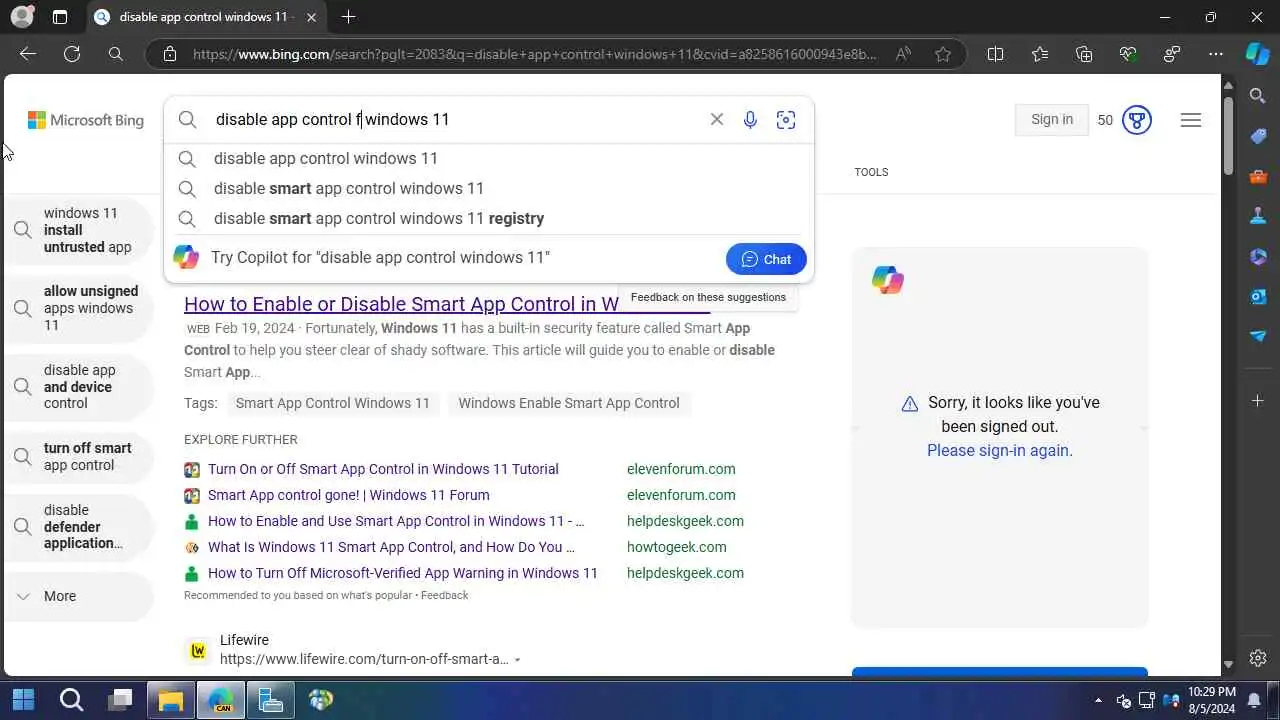Show hidden system tray icons
This screenshot has width=1280, height=720.
[x=1098, y=700]
